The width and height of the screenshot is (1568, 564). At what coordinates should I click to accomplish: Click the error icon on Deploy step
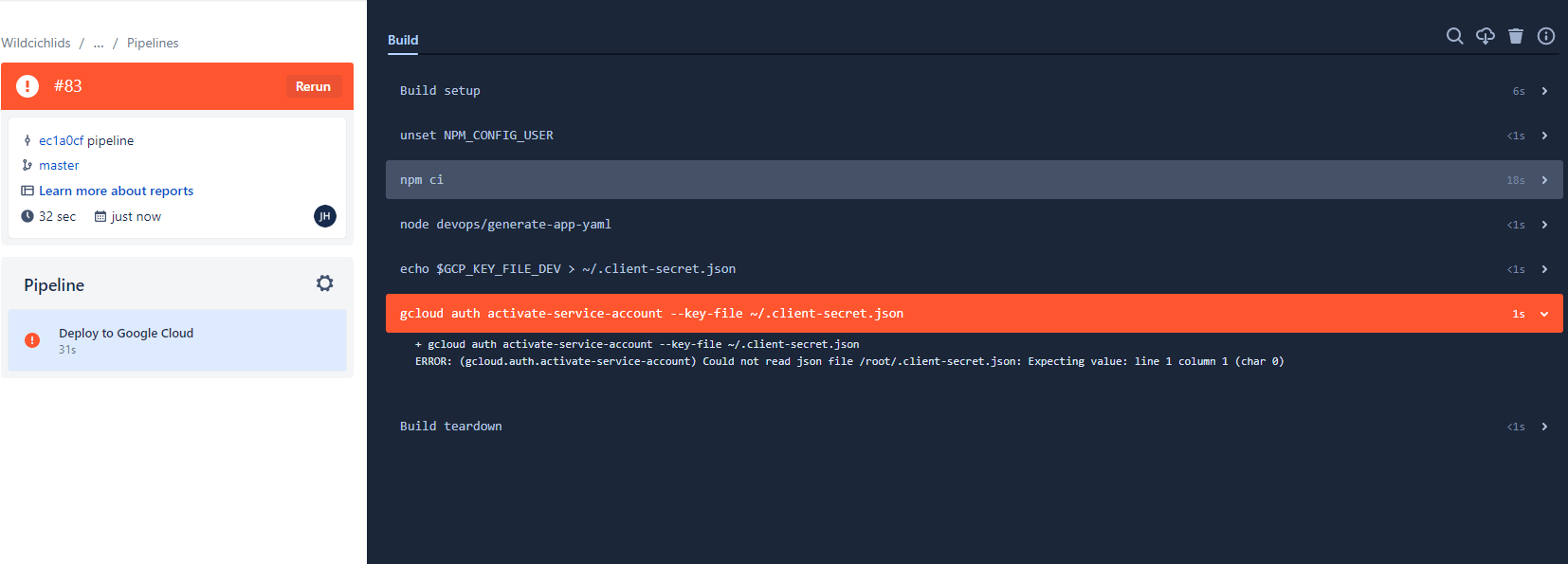(x=32, y=340)
